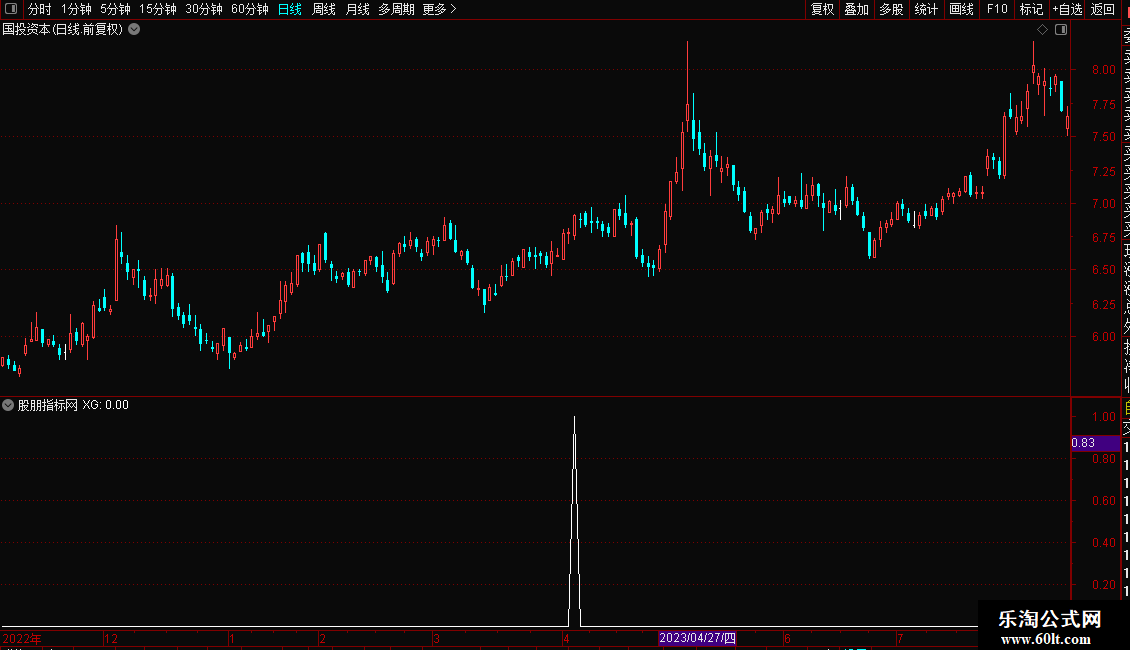Click the 7.00 price axis label
The height and width of the screenshot is (650, 1130).
tap(1103, 203)
